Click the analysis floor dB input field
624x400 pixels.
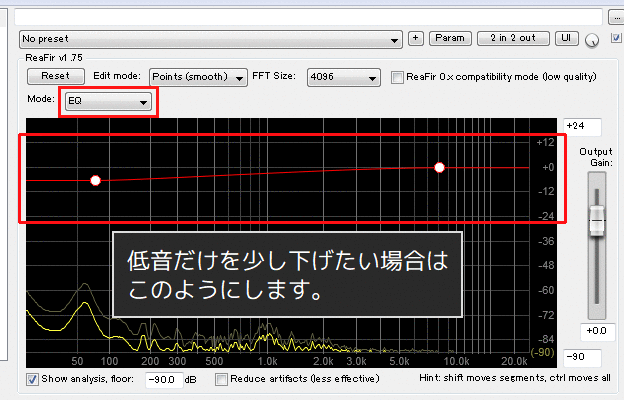(163, 380)
